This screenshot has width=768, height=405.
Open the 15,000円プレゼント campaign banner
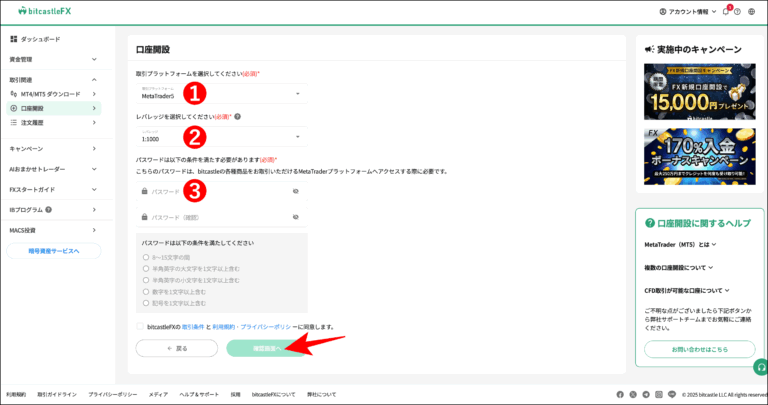tap(699, 92)
